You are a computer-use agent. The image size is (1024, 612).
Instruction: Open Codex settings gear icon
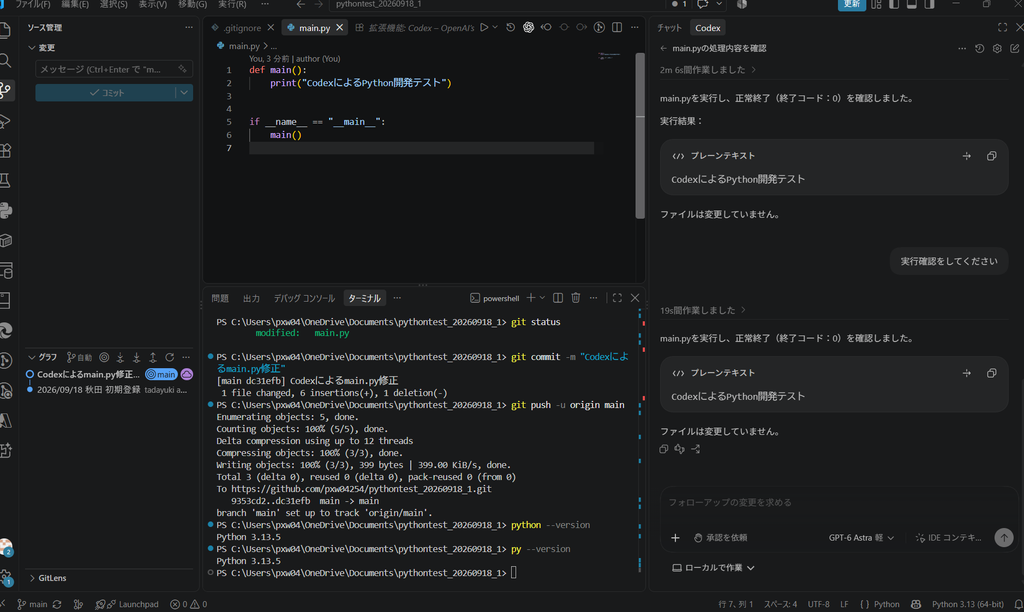pos(997,48)
